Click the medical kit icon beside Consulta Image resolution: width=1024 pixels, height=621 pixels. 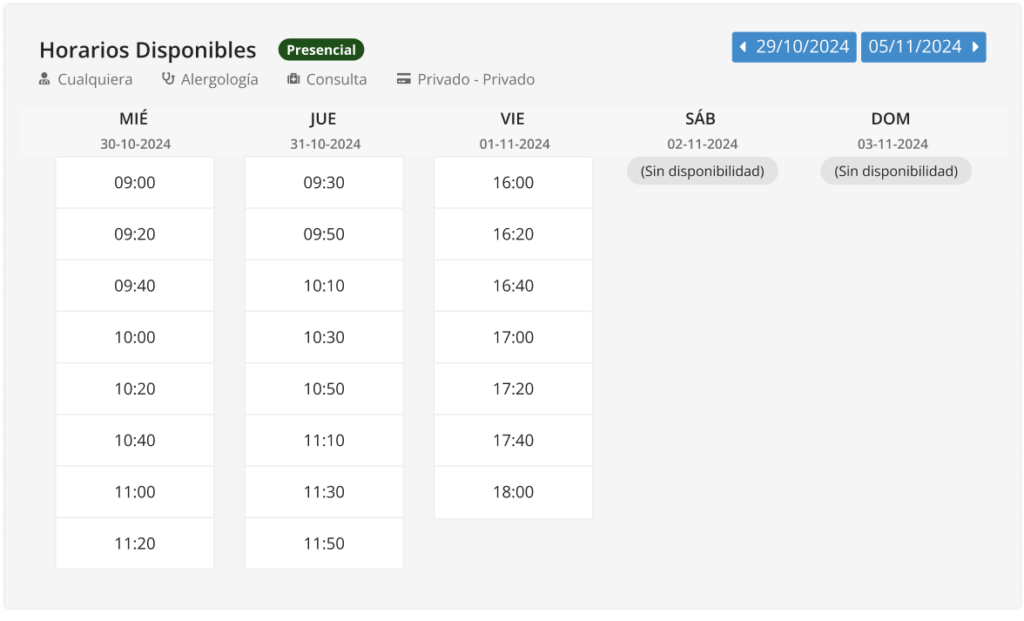(x=293, y=79)
